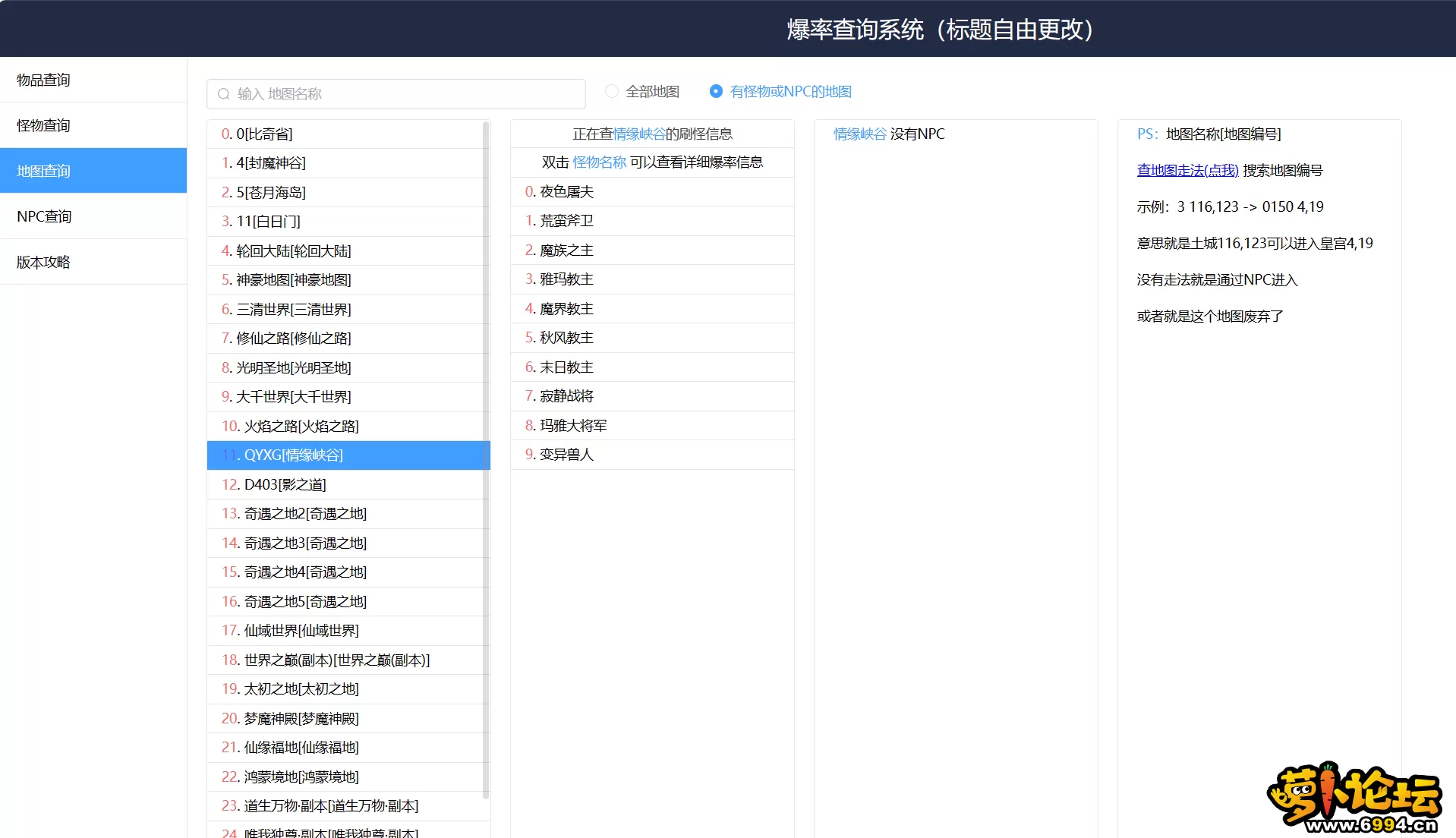Select the 有怪物或NPC的地图 radio button
This screenshot has width=1456, height=838.
click(x=716, y=91)
